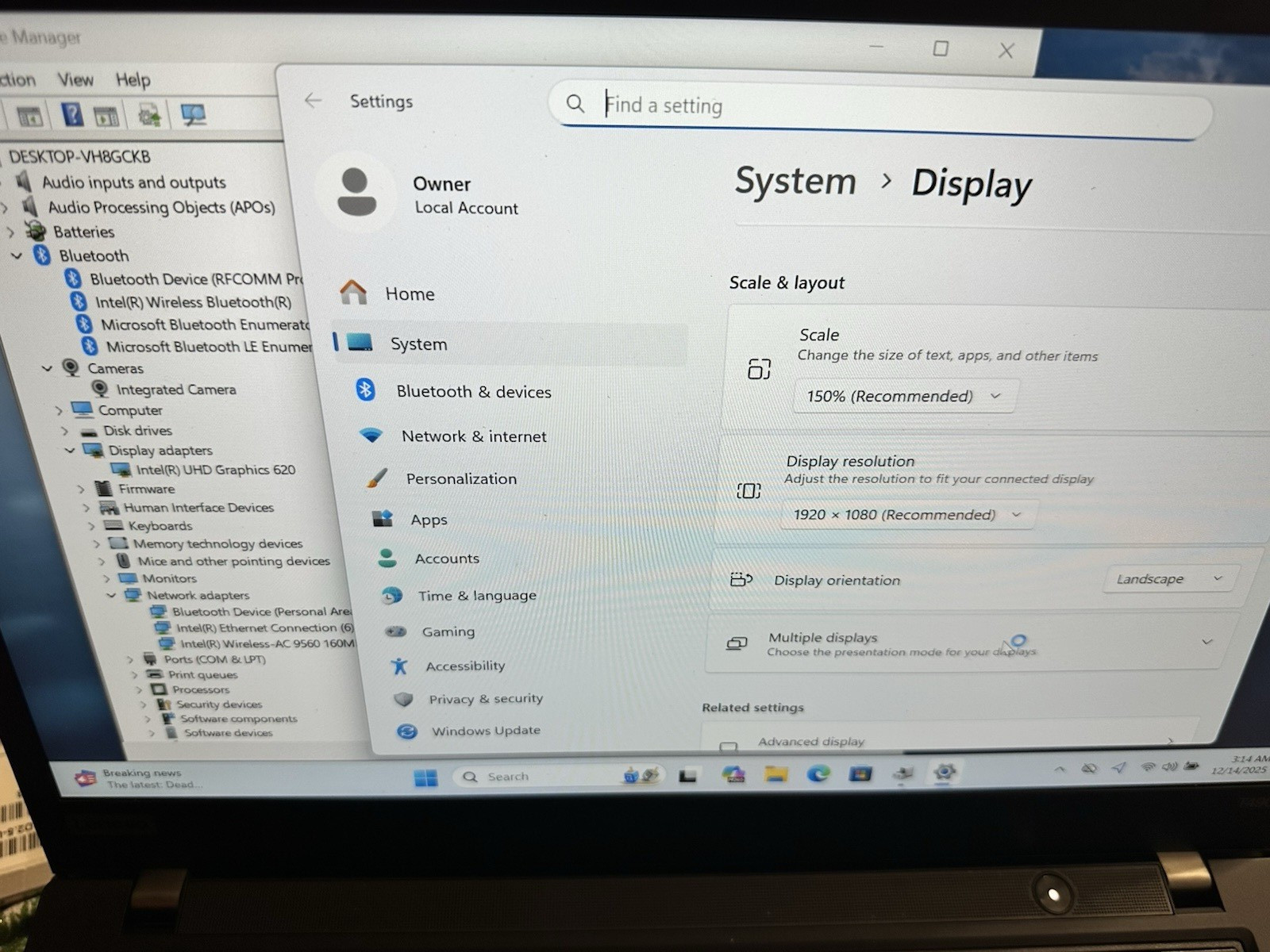Select Memory technology devices category
The width and height of the screenshot is (1270, 952).
click(x=217, y=543)
